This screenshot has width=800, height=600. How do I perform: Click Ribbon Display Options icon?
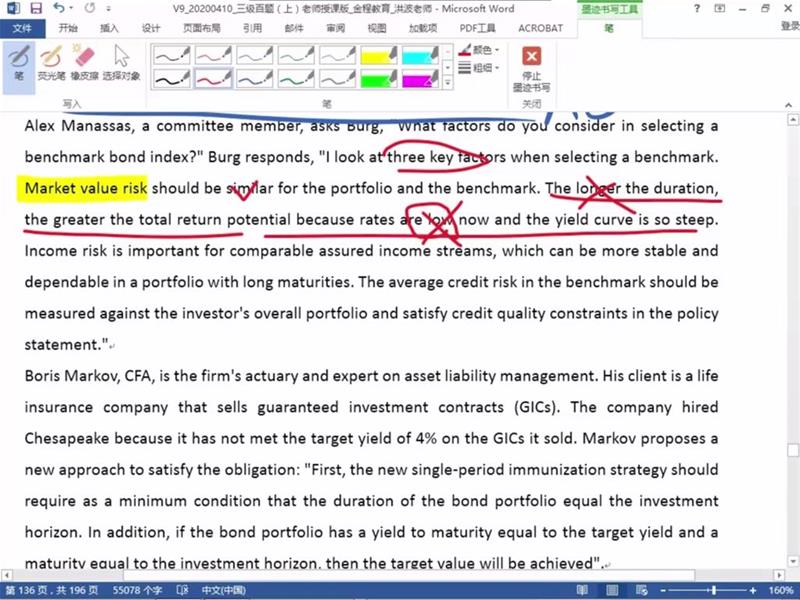[719, 8]
